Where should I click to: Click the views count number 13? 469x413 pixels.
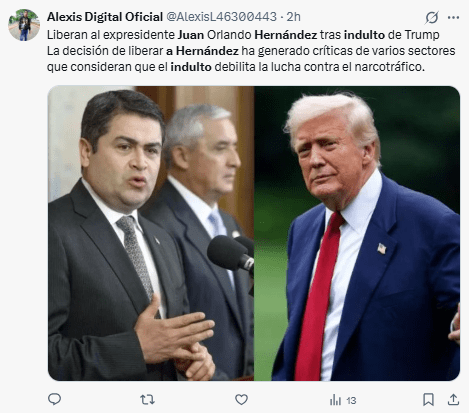(x=351, y=400)
